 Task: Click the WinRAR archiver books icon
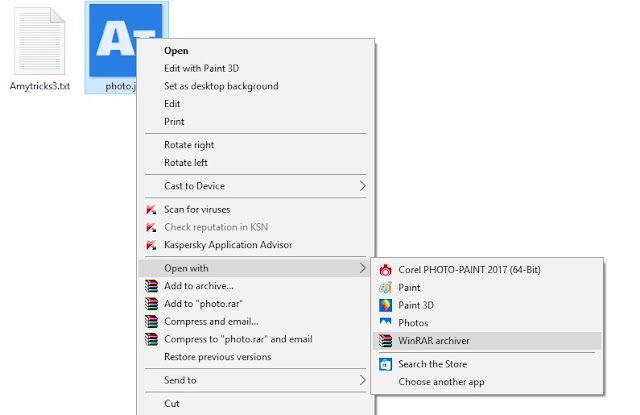[x=385, y=341]
